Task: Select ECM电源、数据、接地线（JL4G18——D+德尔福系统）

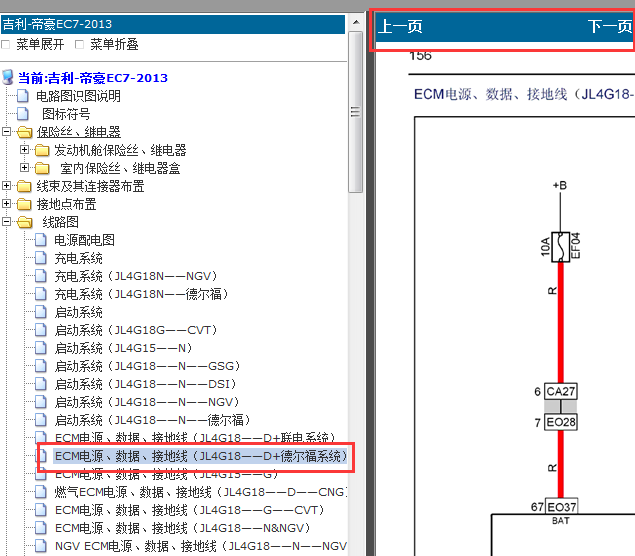Action: coord(201,456)
